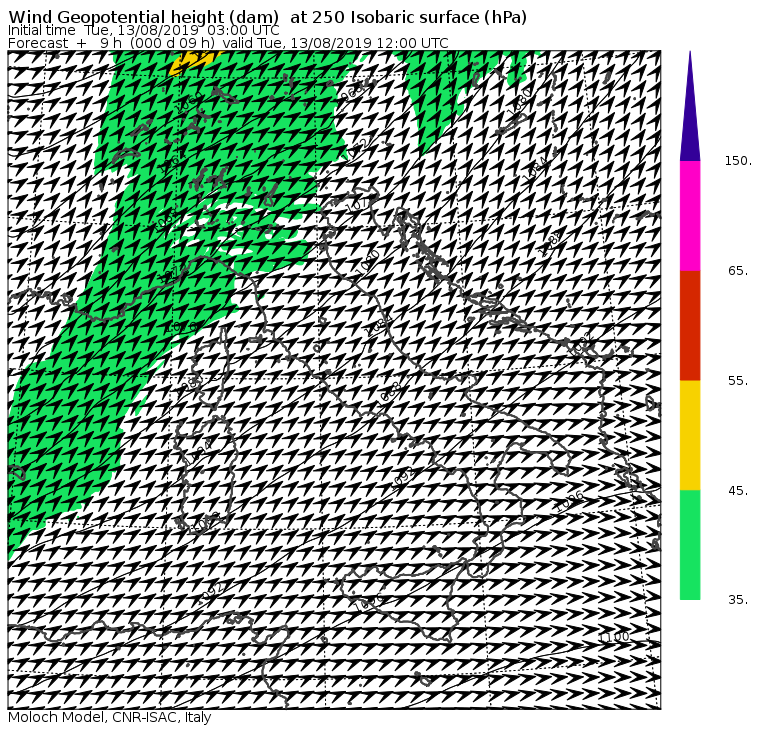The height and width of the screenshot is (731, 760).
Task: Click the magenta 65–150 color bar segment
Action: pyautogui.click(x=690, y=216)
